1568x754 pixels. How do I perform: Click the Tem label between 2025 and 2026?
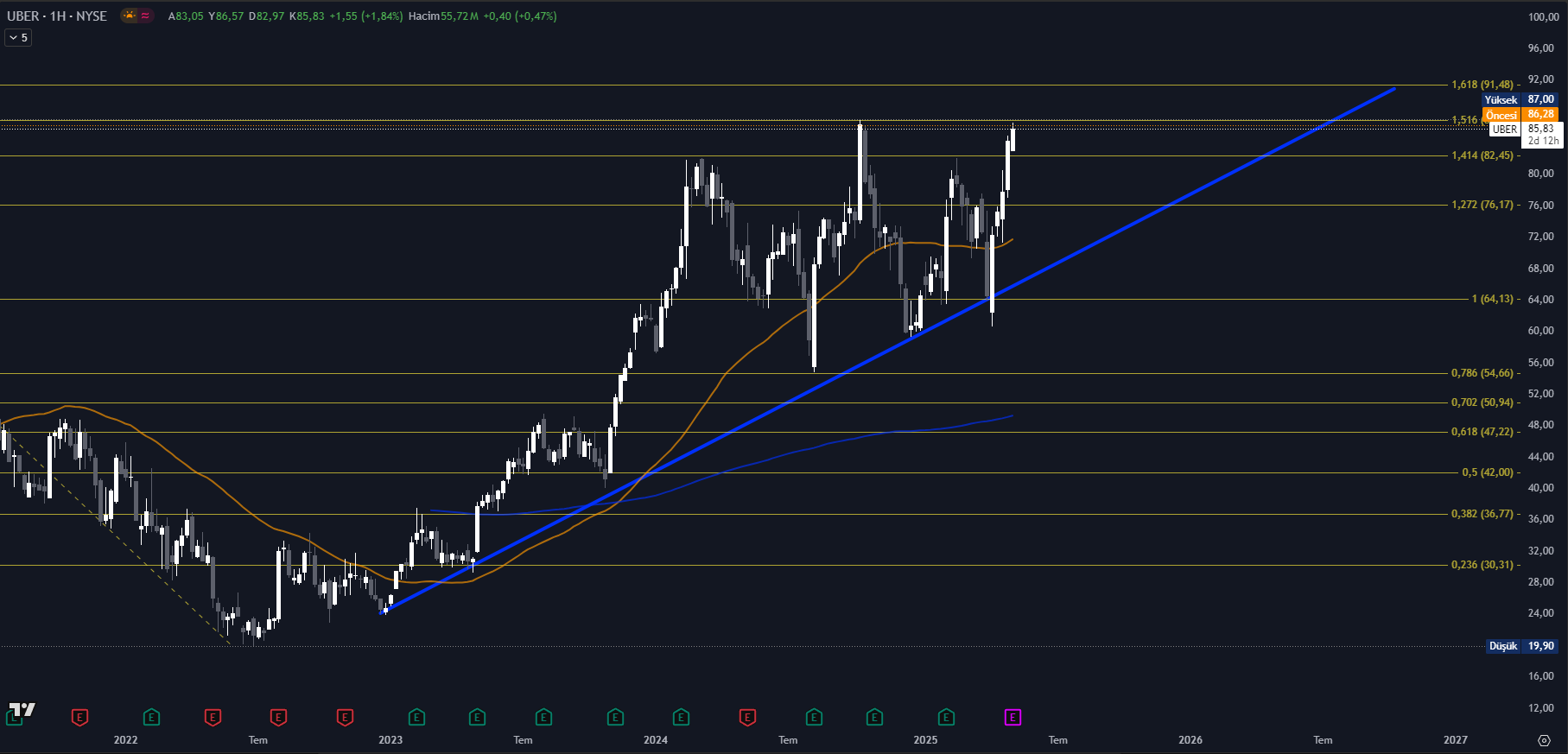point(1058,740)
